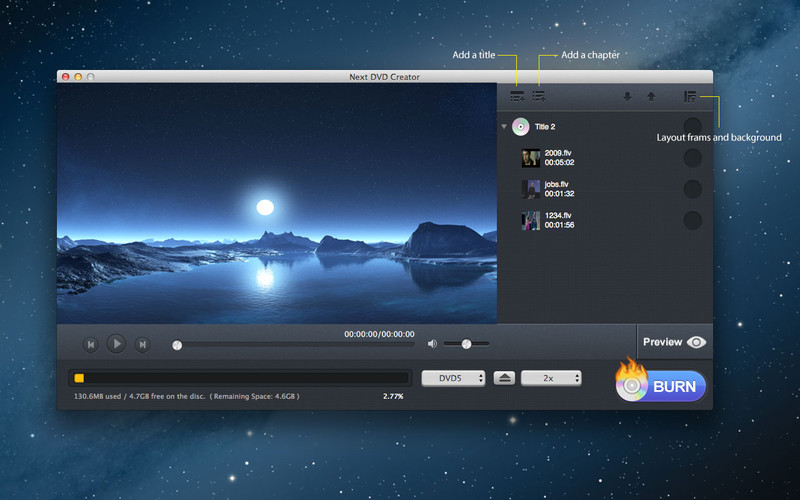The height and width of the screenshot is (500, 800).
Task: Toggle the round selector beside 1234.flv
Action: pos(692,221)
